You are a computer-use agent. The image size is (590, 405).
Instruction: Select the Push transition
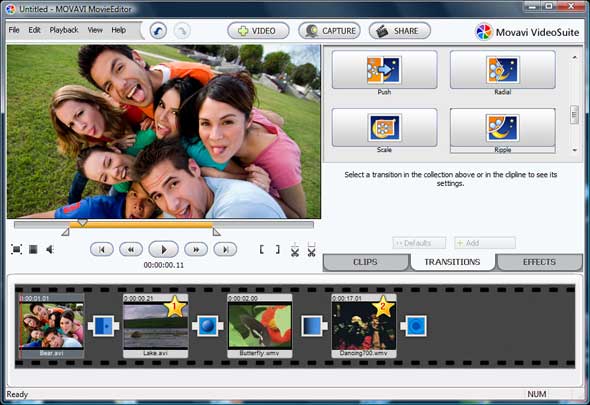[x=384, y=70]
